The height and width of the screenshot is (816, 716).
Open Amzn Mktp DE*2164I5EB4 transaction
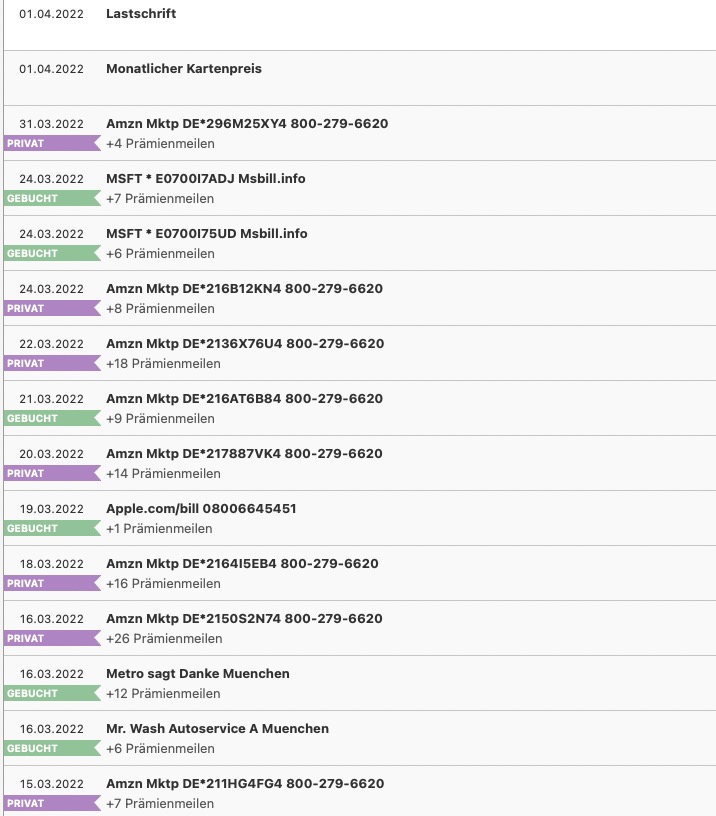pyautogui.click(x=242, y=564)
